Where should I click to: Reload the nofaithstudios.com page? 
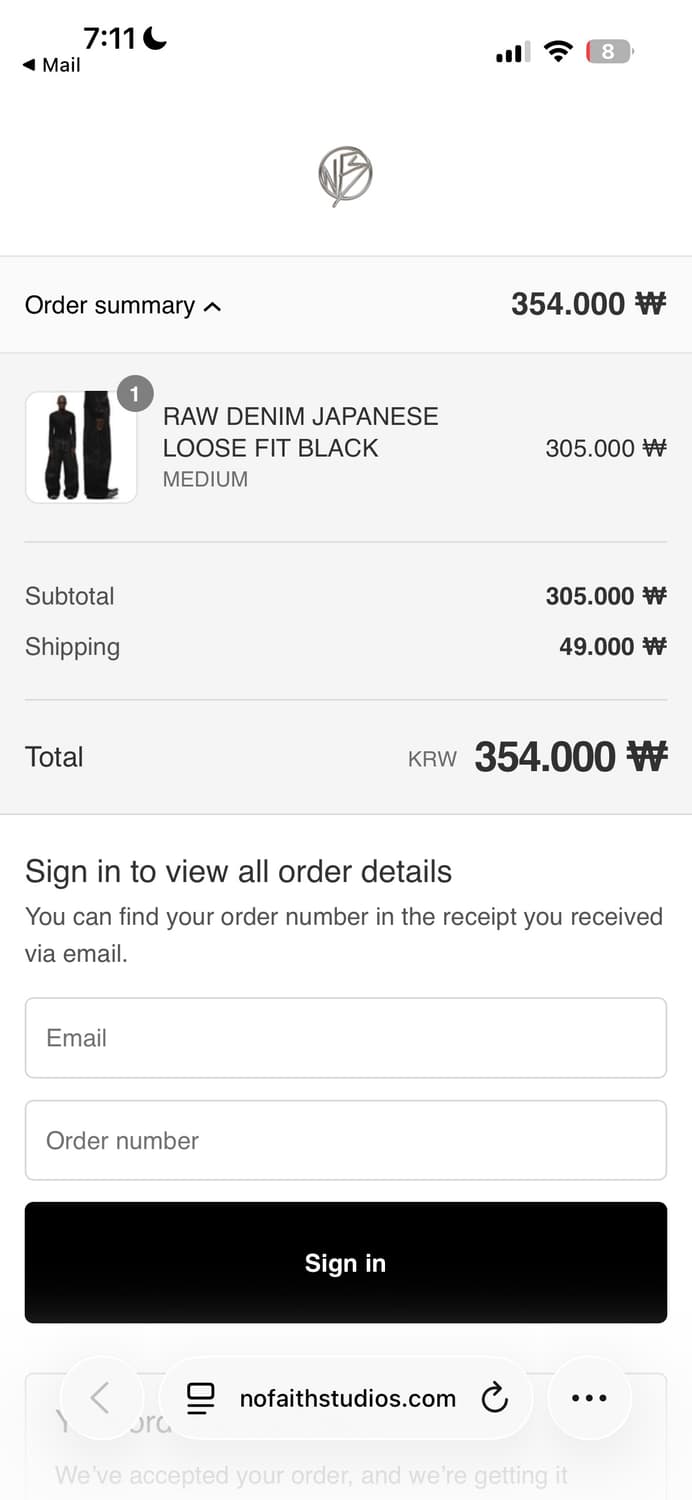point(494,1398)
